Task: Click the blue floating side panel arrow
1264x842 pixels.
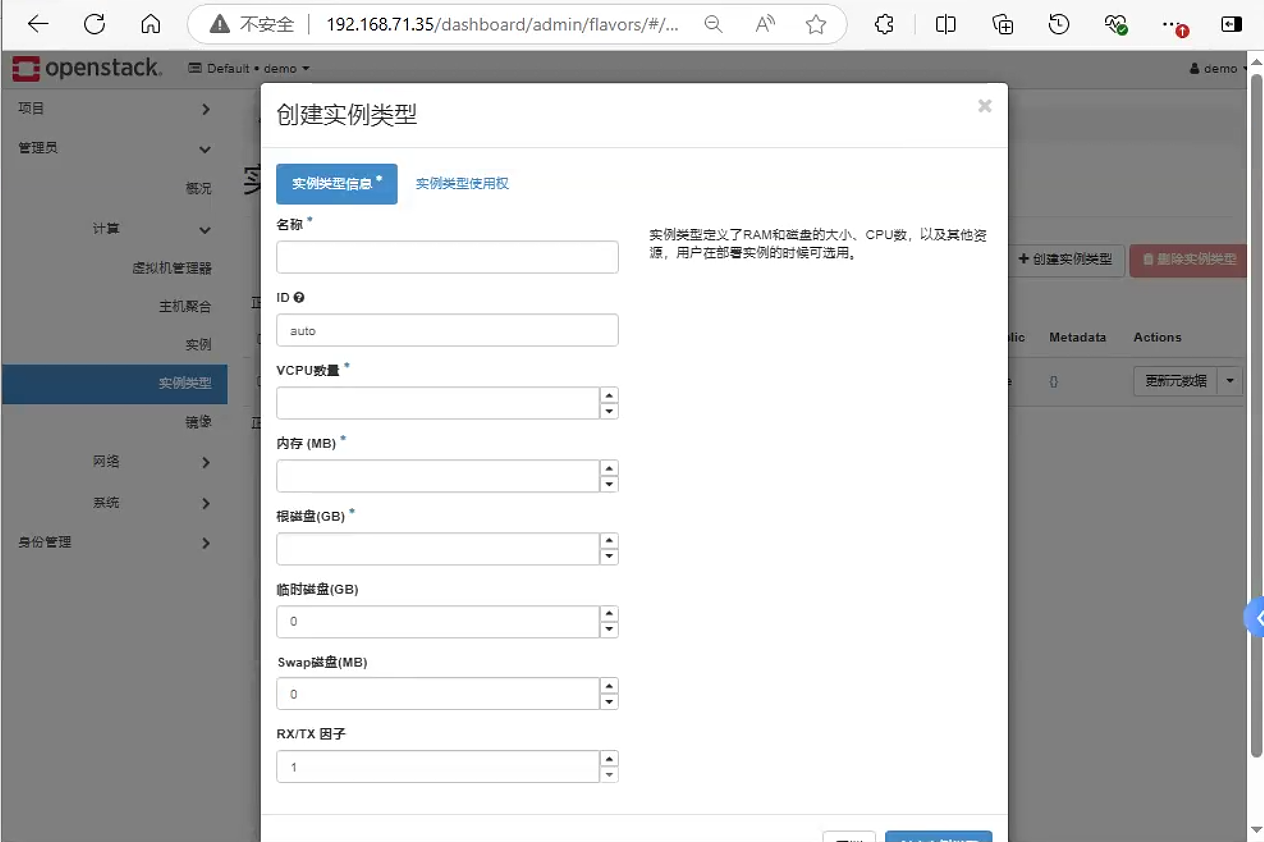Action: tap(1255, 618)
